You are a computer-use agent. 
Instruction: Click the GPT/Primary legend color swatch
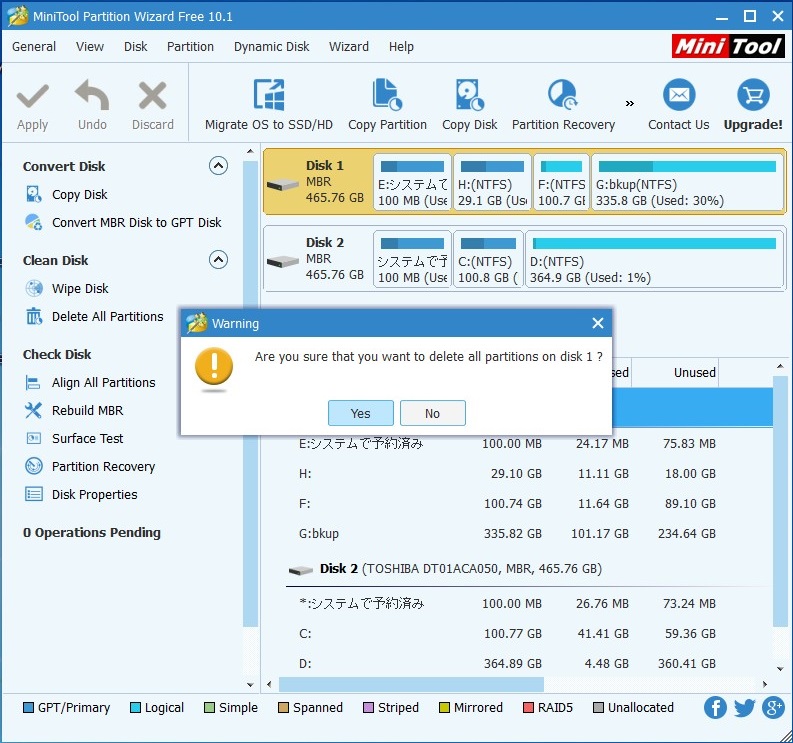pyautogui.click(x=28, y=708)
